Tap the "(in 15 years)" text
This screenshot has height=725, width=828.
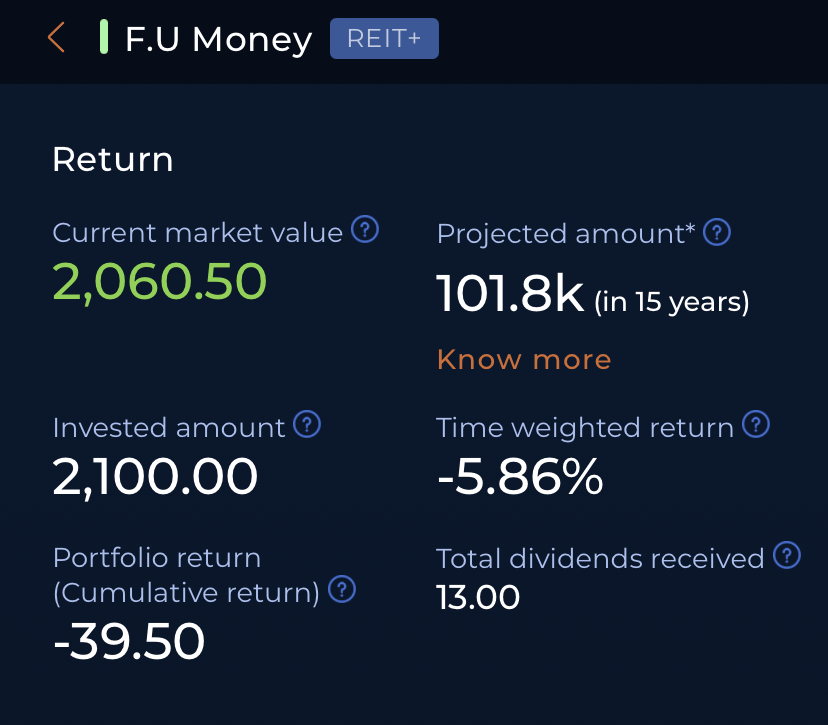click(672, 301)
